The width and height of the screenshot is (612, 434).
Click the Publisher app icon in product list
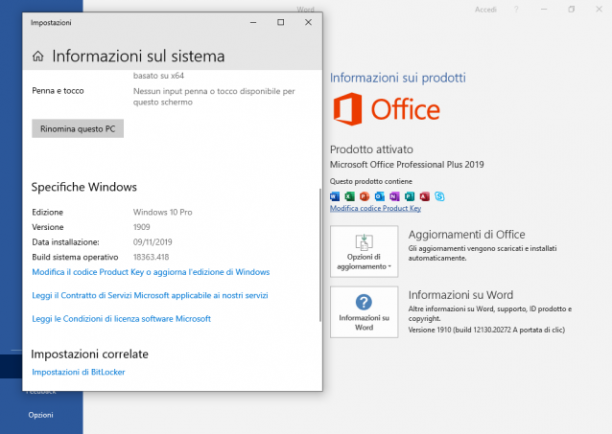(409, 196)
